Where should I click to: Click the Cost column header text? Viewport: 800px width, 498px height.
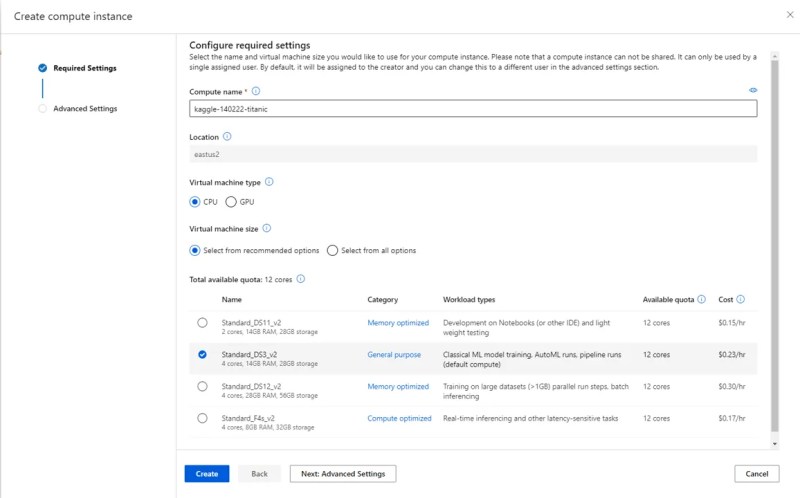pyautogui.click(x=726, y=300)
